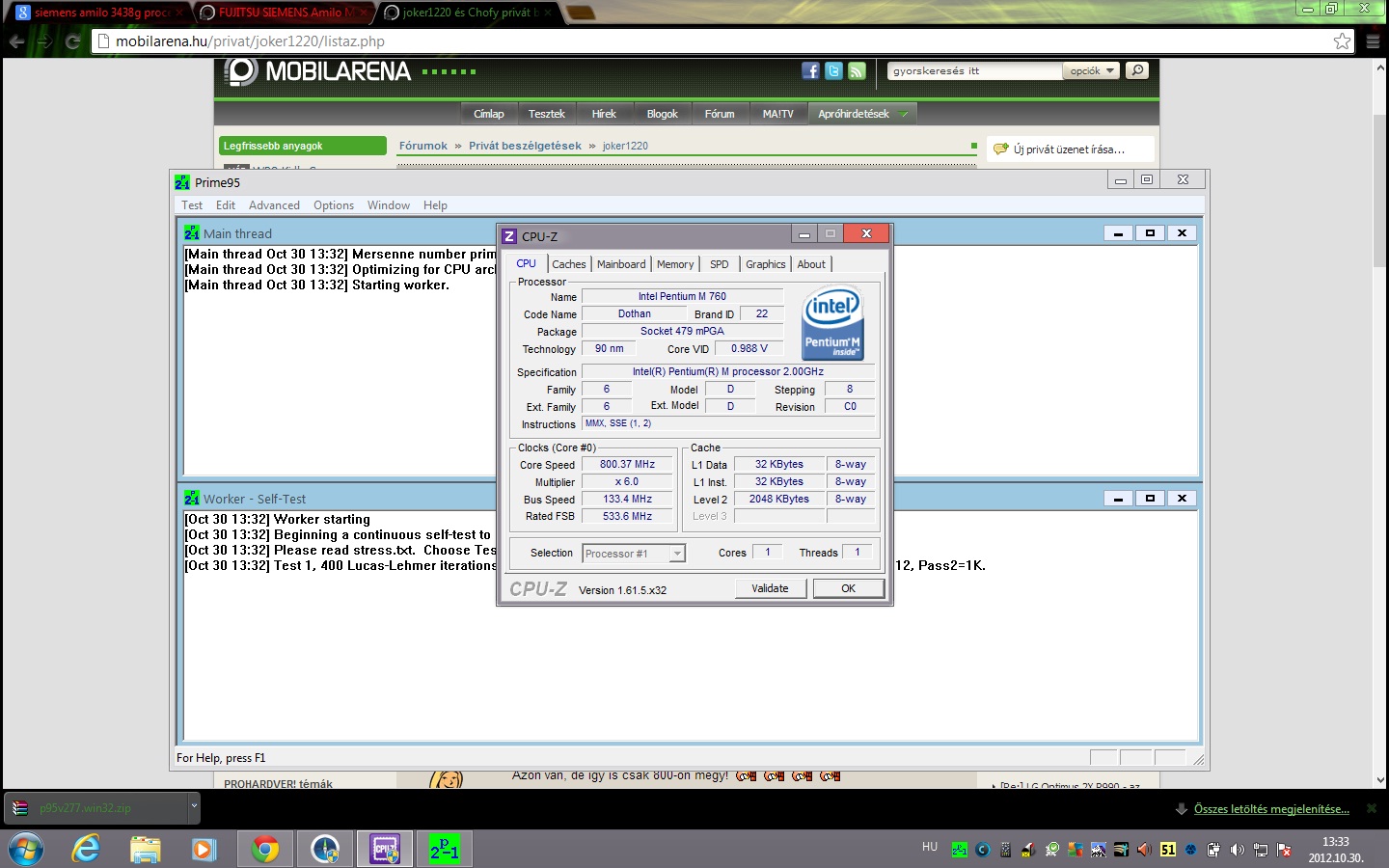Viewport: 1389px width, 868px height.
Task: Open Chrome menu icon
Action: [x=1373, y=41]
